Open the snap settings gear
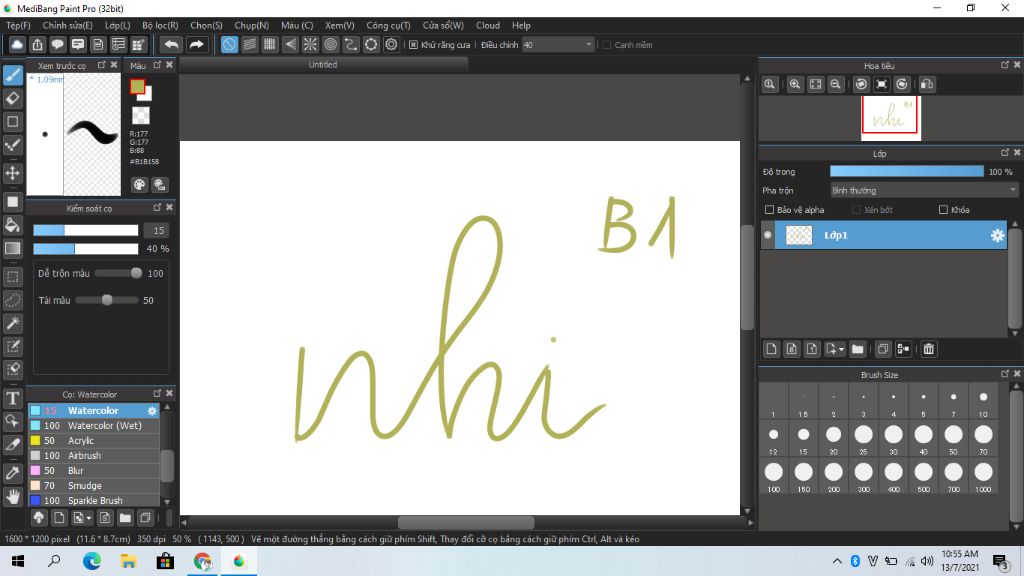The image size is (1024, 576). coord(391,44)
